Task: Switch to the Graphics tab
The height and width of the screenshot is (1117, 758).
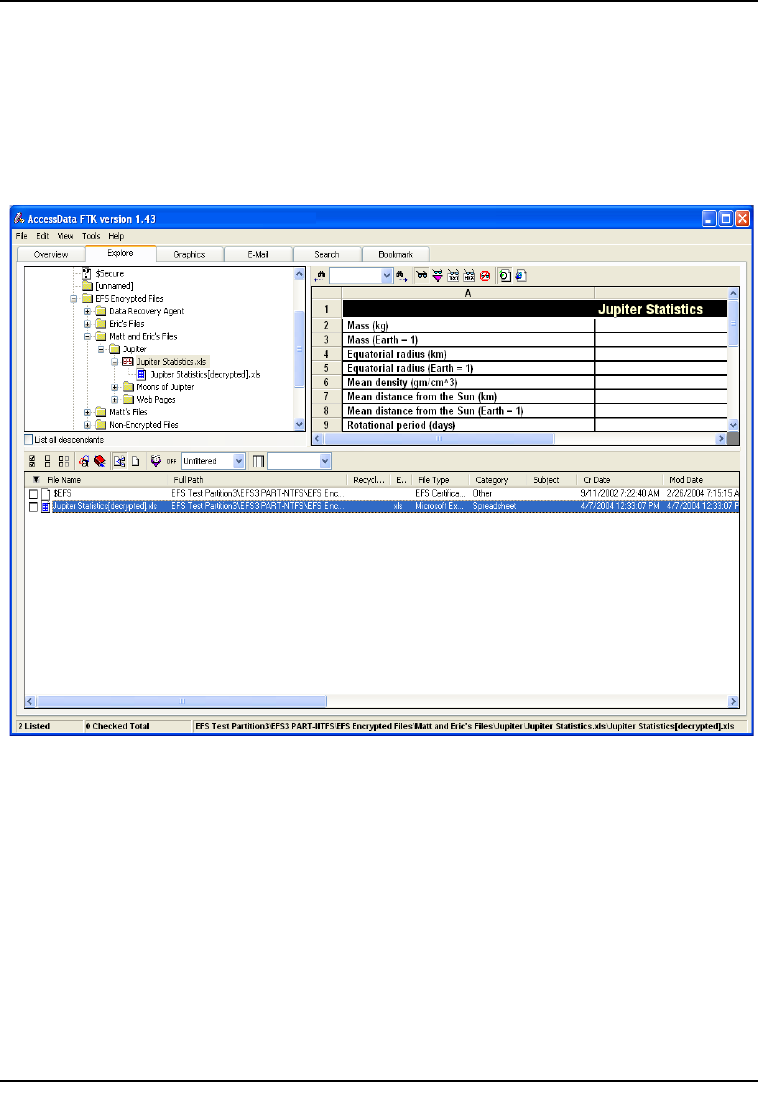Action: pyautogui.click(x=189, y=254)
